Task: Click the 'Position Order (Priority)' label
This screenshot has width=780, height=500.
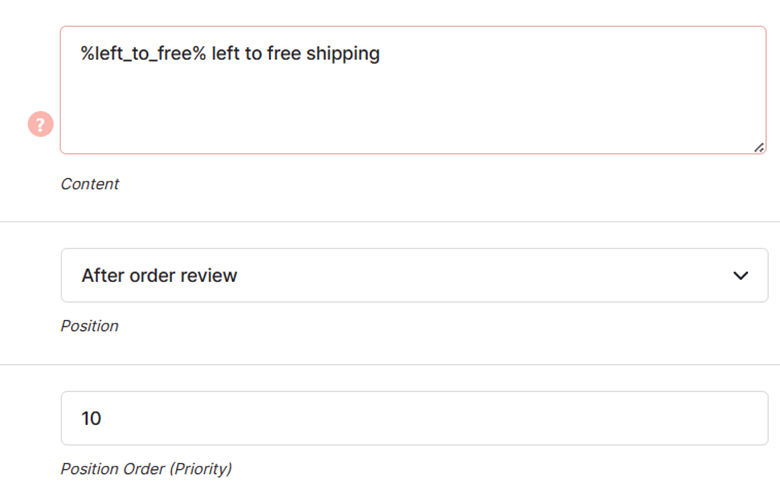Action: (x=146, y=469)
